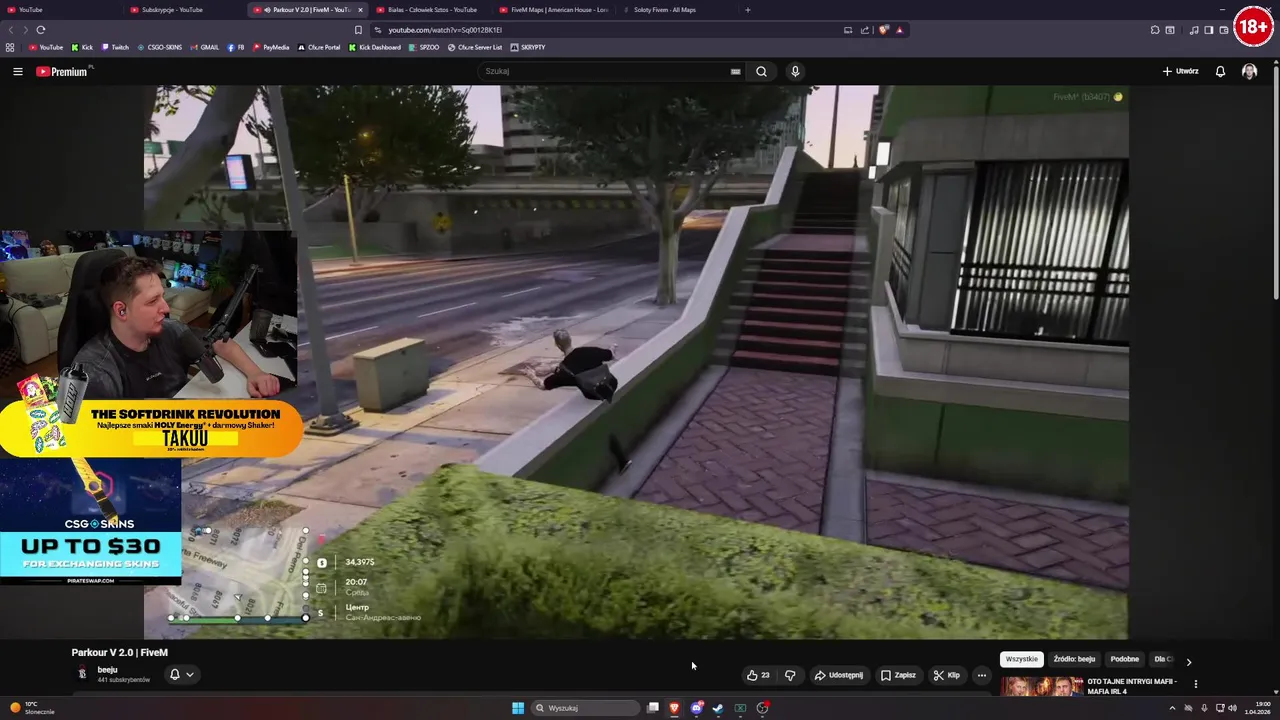1280x720 pixels.
Task: Open the Cfx.re Portal bookmark
Action: pos(319,47)
